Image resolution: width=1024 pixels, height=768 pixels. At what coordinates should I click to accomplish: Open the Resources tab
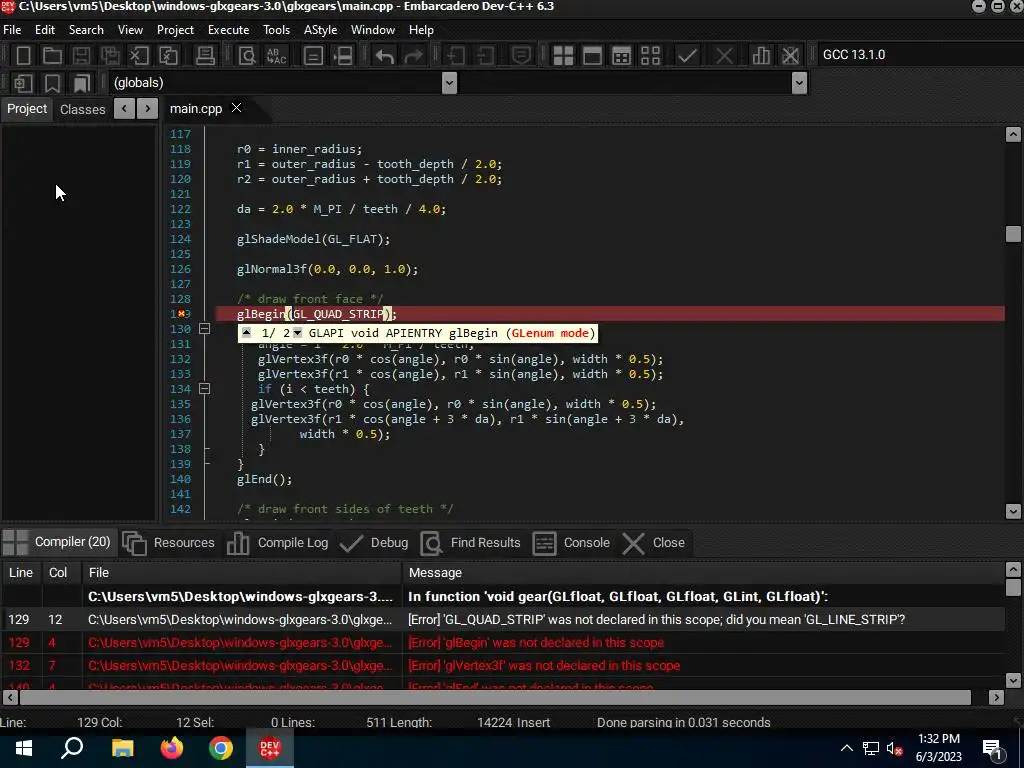pyautogui.click(x=168, y=543)
